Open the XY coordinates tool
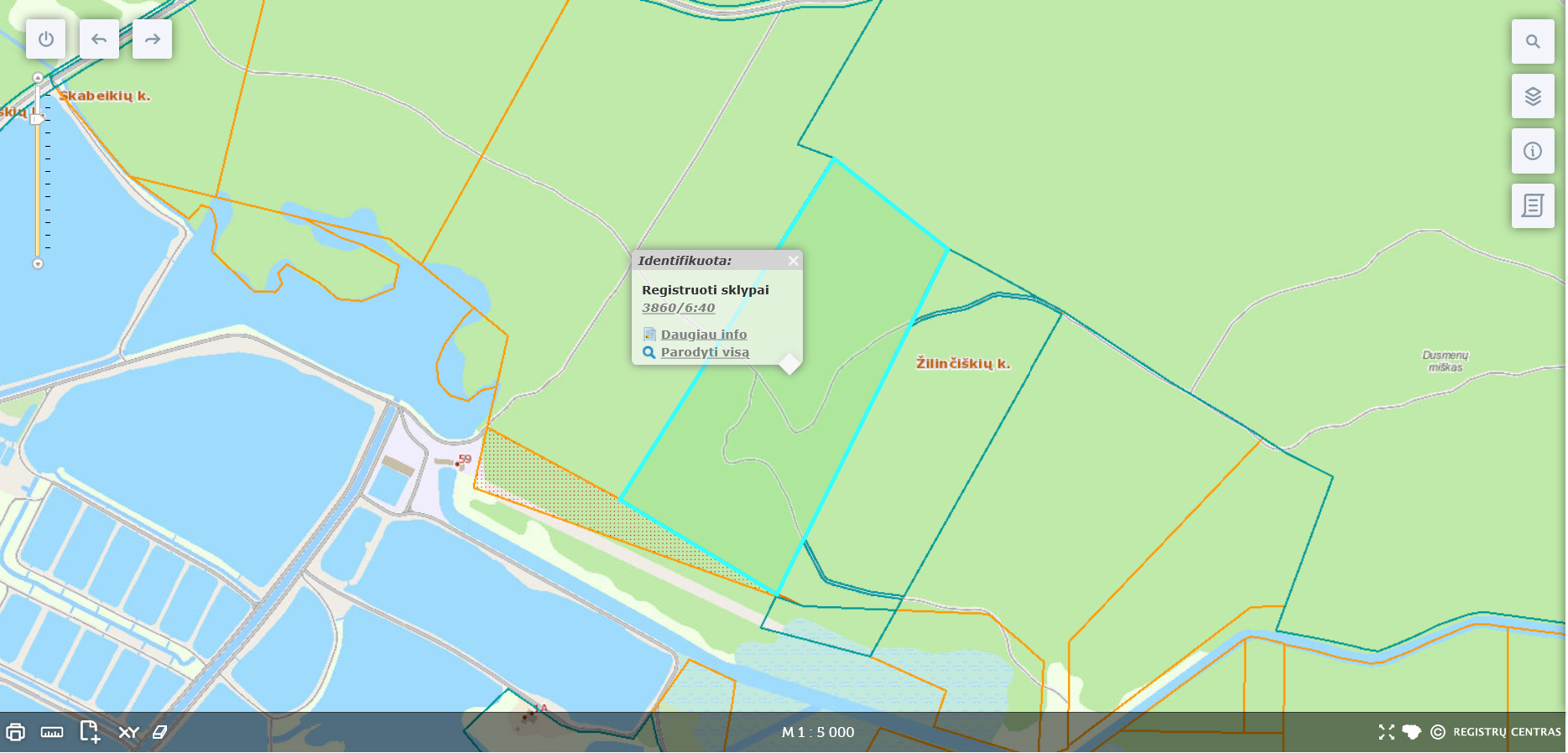The width and height of the screenshot is (1568, 753). pyautogui.click(x=128, y=732)
